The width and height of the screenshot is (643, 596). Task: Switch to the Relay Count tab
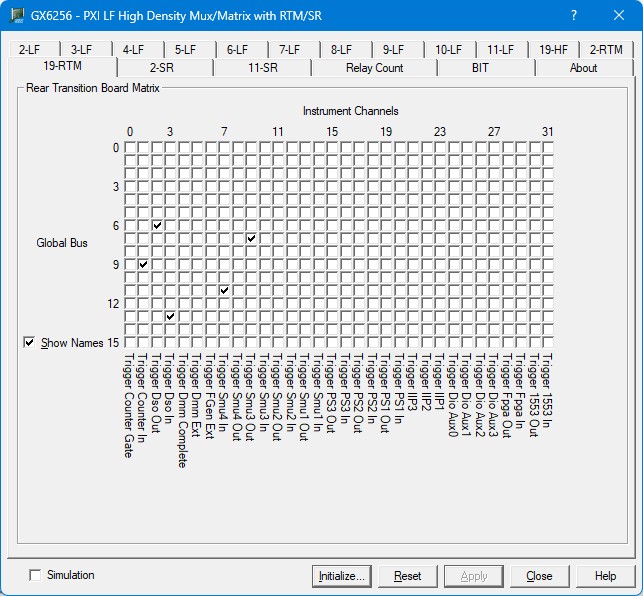[x=374, y=68]
